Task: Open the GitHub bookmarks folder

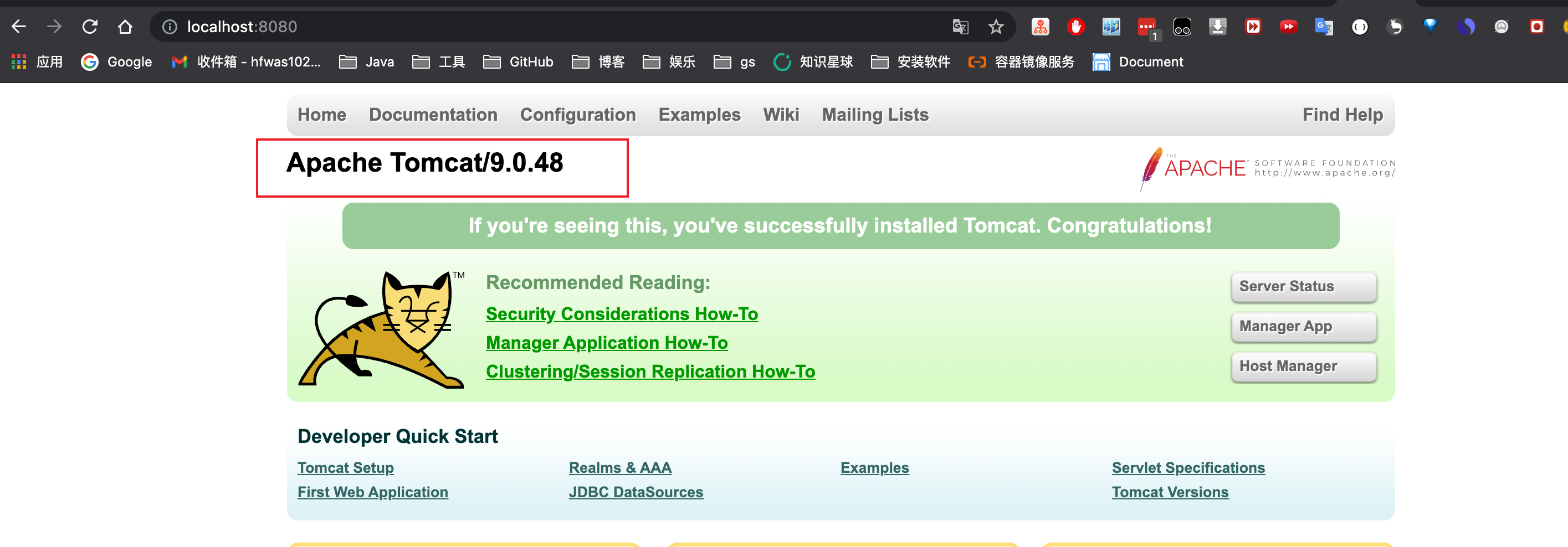Action: pos(518,62)
